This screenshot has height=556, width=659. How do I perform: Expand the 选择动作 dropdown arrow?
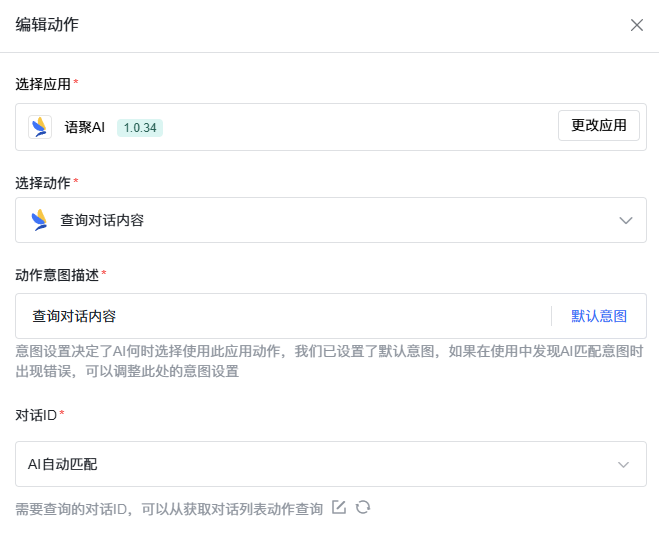626,220
